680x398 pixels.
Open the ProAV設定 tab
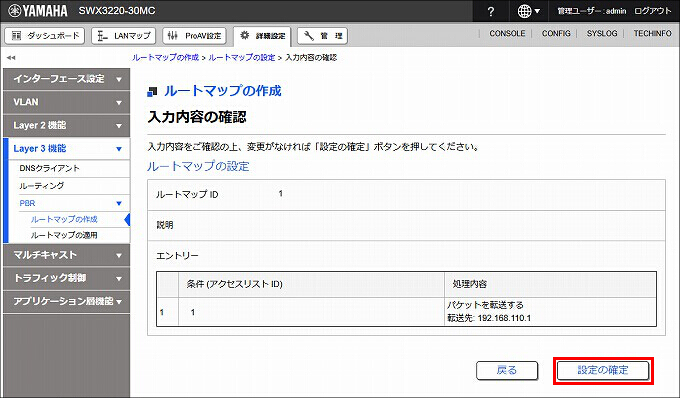pos(194,36)
